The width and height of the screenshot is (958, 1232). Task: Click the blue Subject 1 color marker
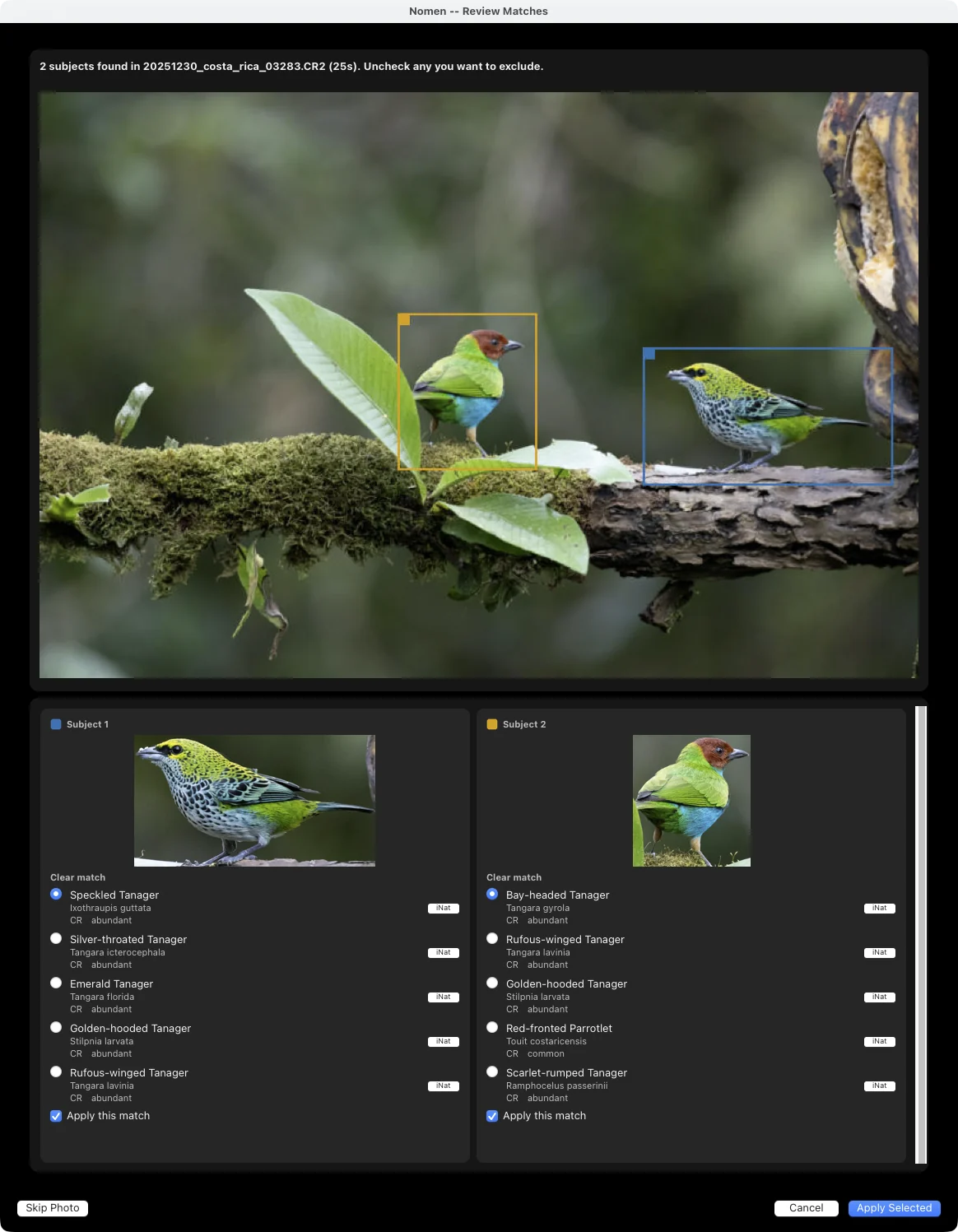(56, 724)
